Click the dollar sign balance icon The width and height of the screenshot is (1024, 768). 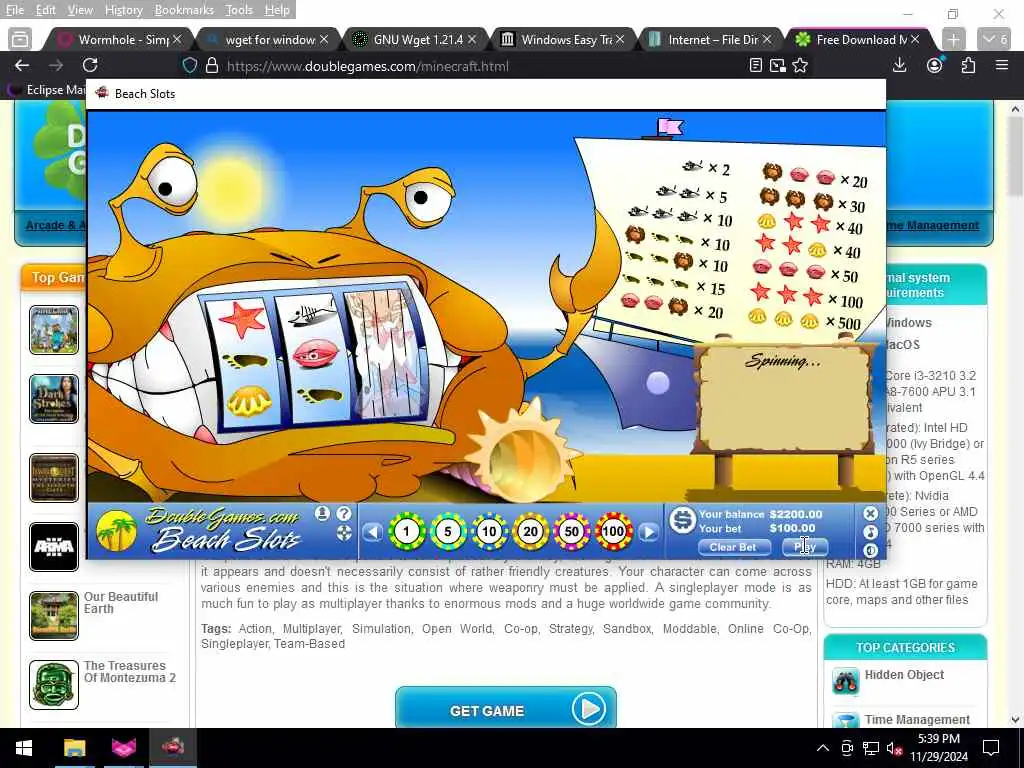click(682, 520)
